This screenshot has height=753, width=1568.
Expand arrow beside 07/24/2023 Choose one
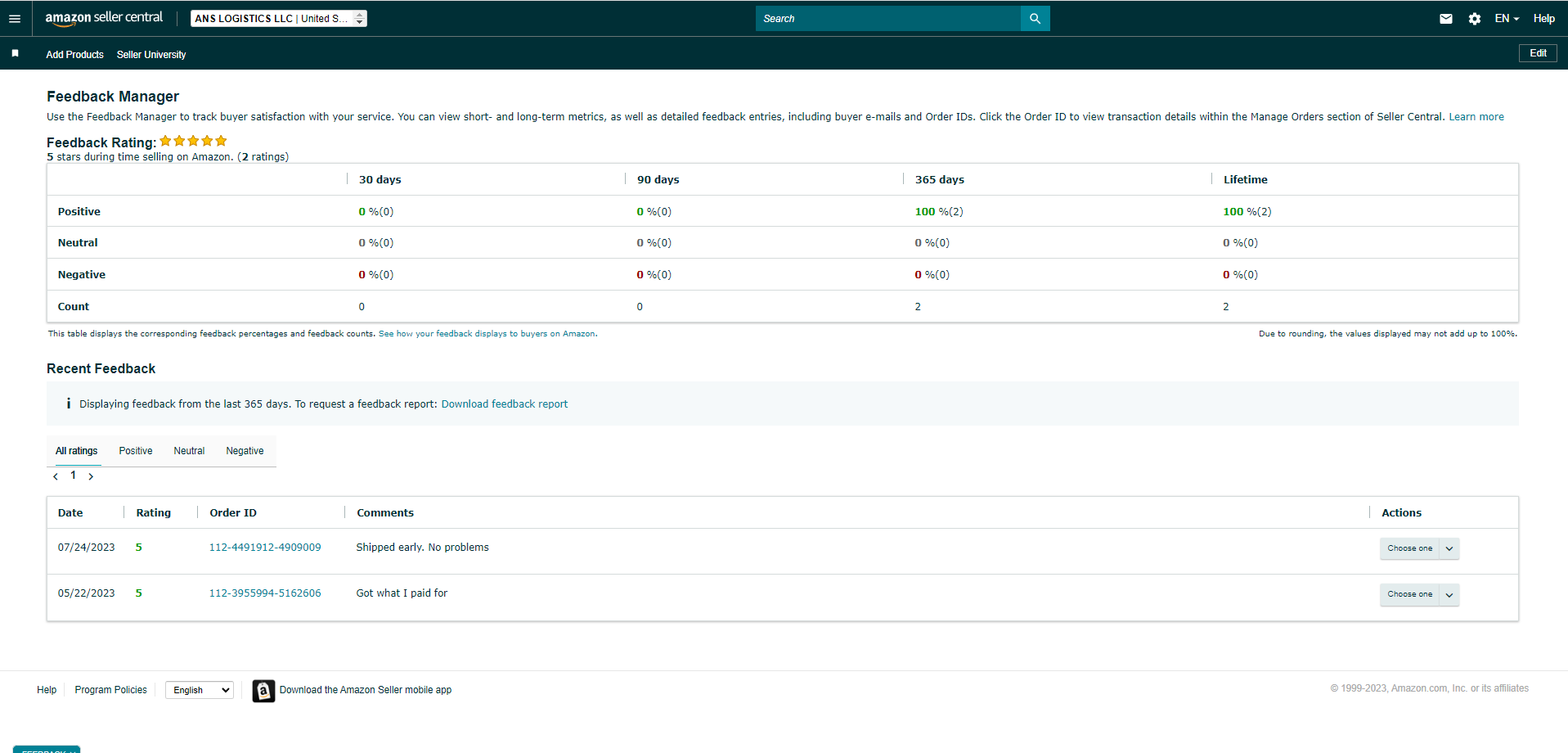[x=1449, y=548]
